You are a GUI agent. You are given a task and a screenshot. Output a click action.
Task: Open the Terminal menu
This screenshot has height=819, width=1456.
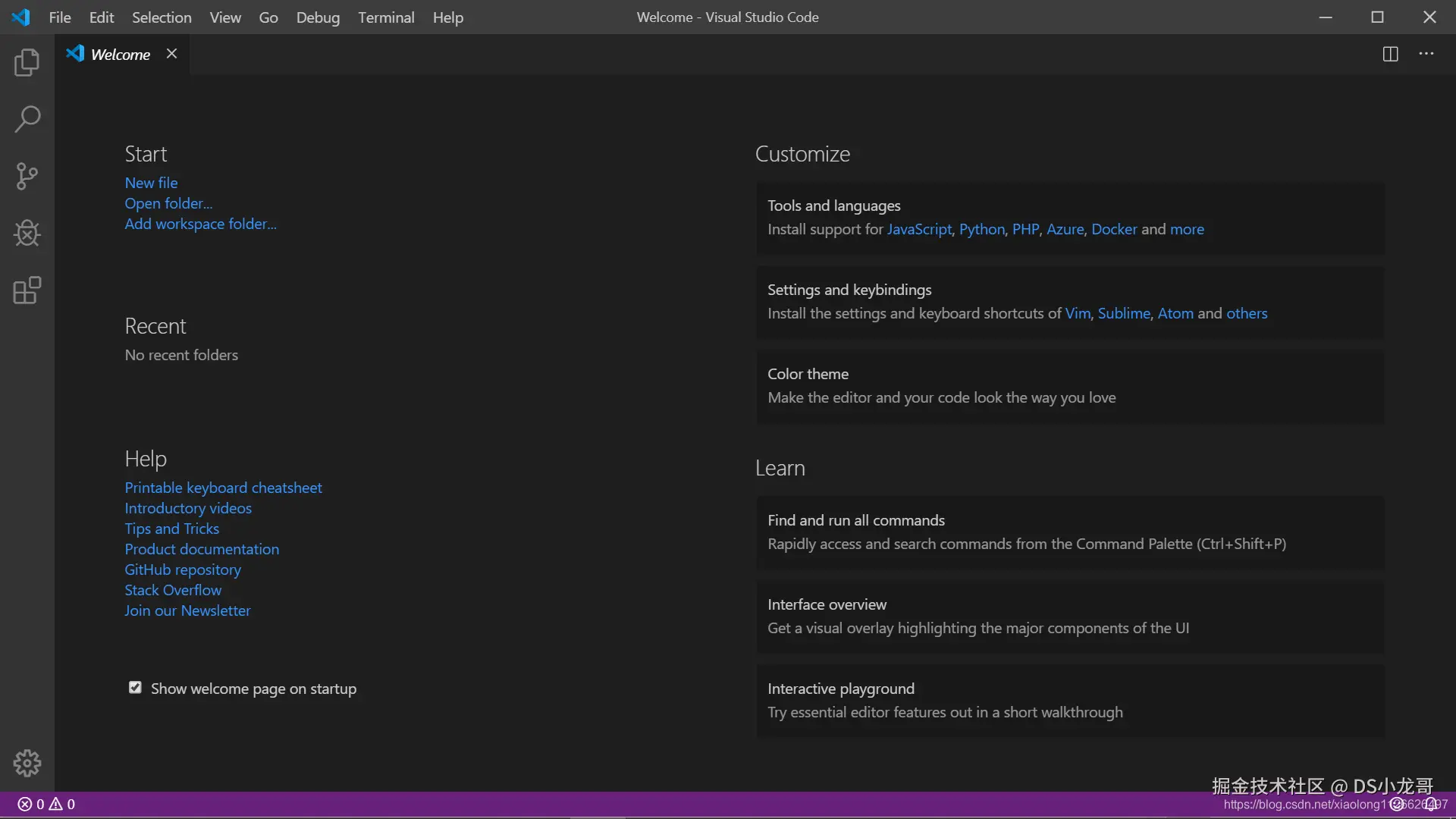click(x=386, y=17)
